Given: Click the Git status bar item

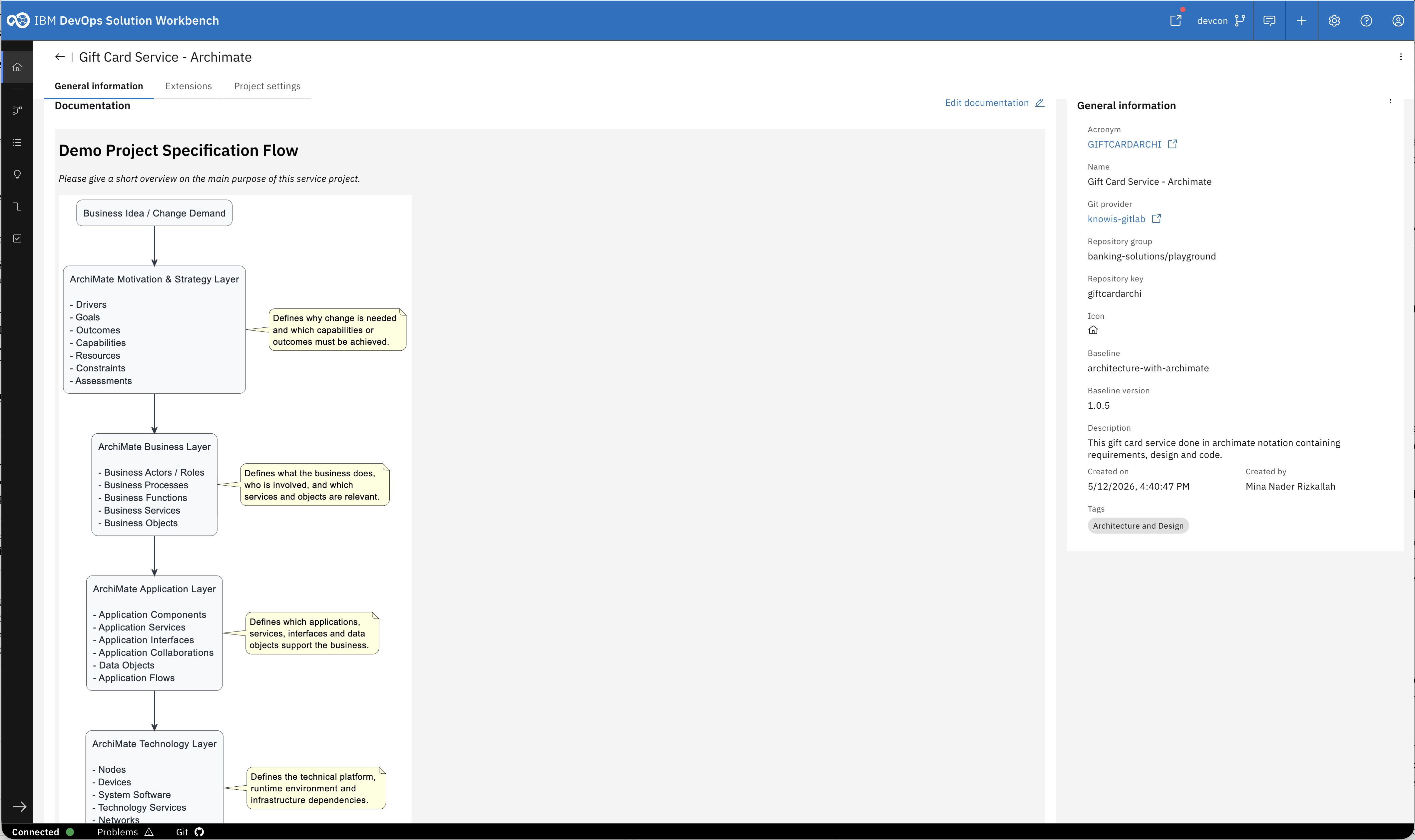Looking at the screenshot, I should [190, 832].
